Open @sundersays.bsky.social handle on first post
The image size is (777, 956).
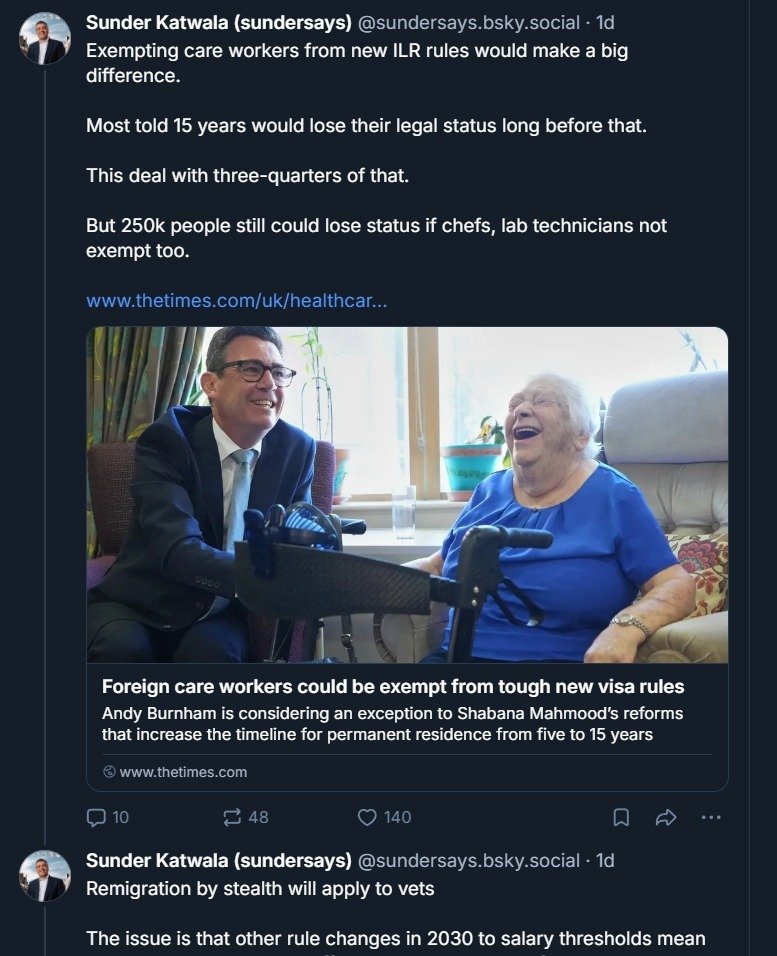coord(468,23)
